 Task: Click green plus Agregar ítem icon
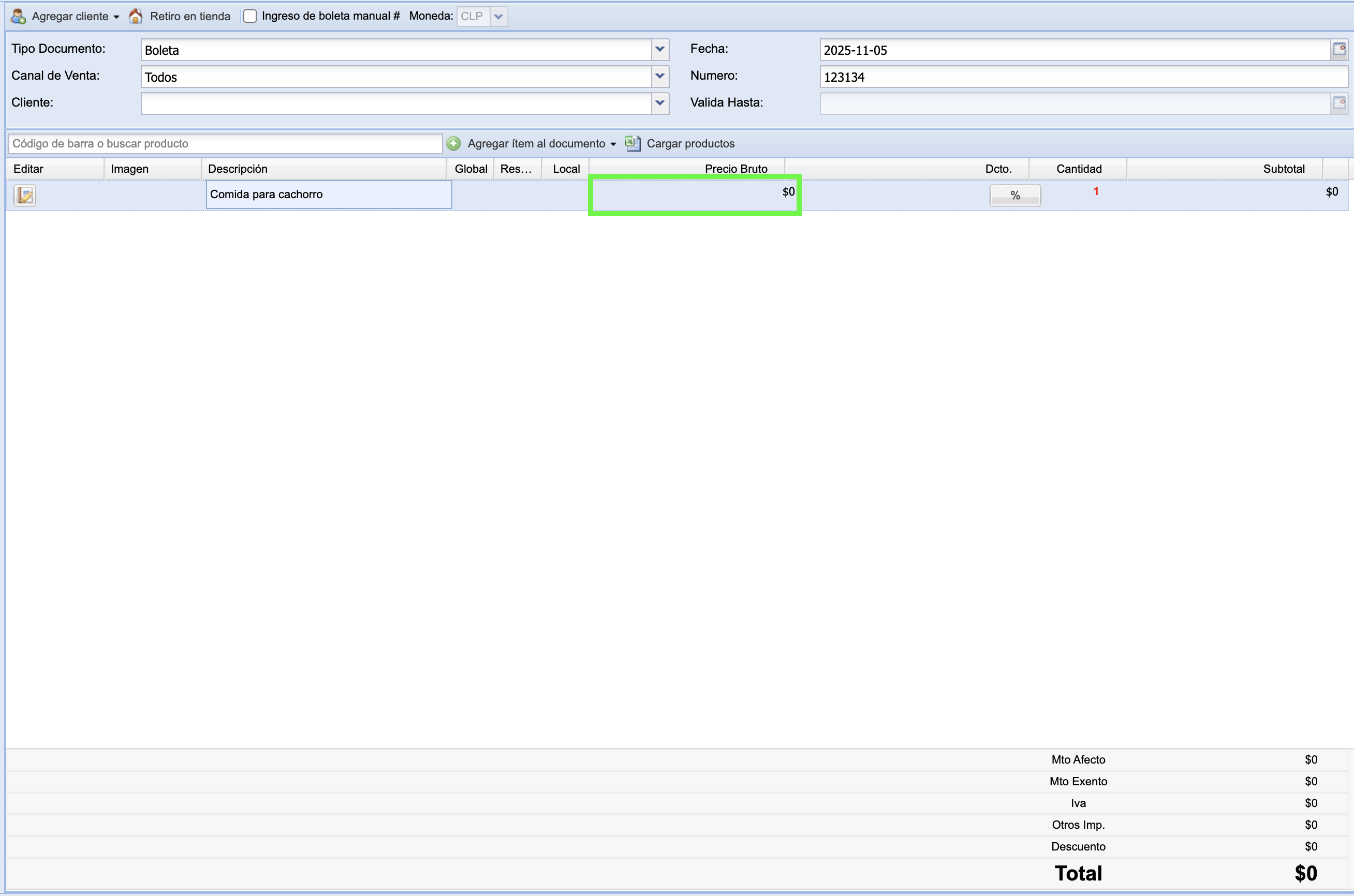coord(453,143)
